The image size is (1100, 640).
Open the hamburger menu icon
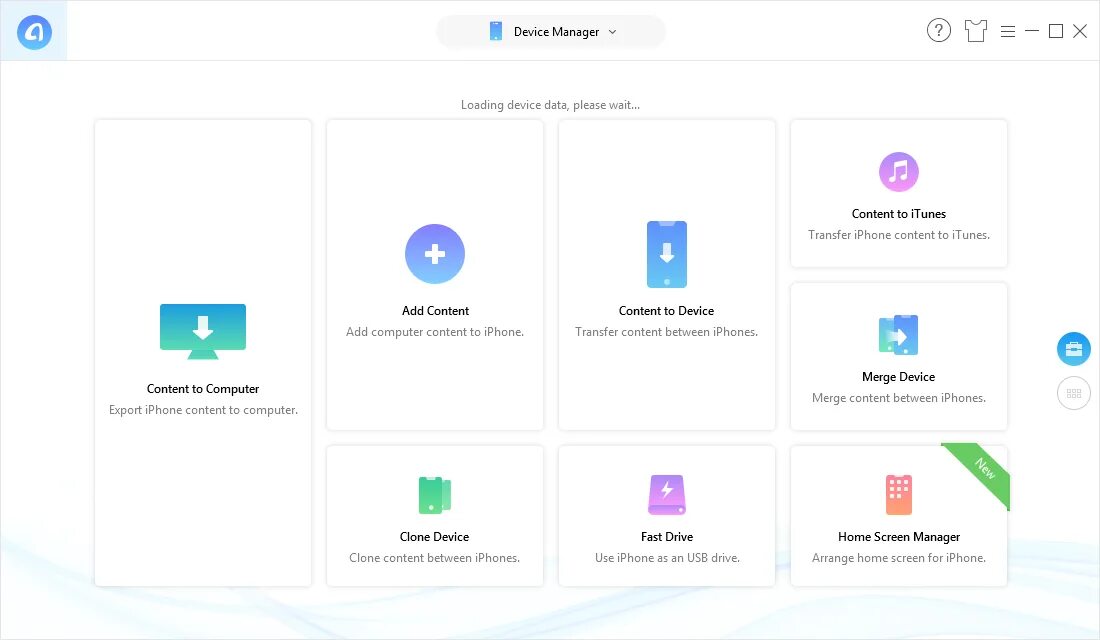(x=1007, y=32)
